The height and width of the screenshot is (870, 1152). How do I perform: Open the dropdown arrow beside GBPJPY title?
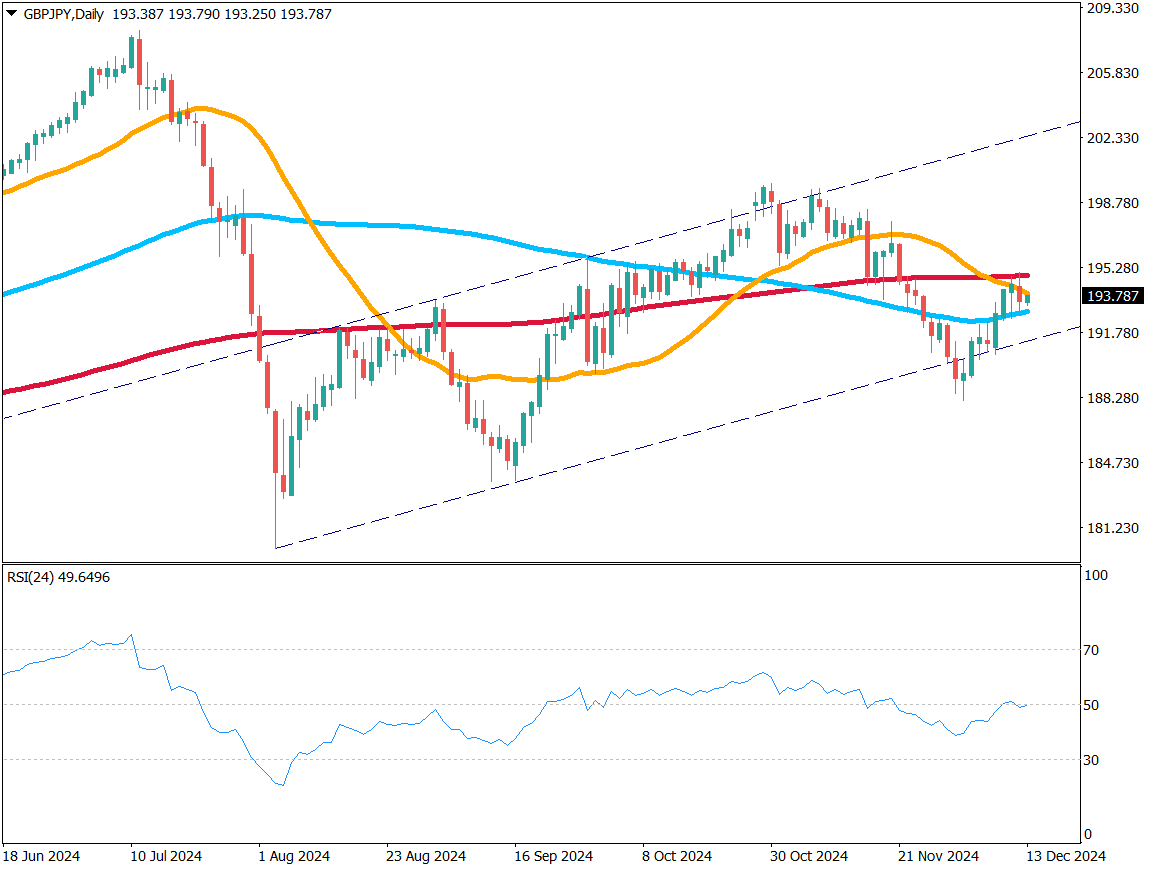[11, 14]
